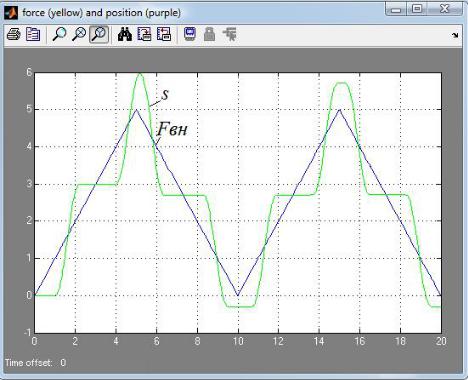Minimize the scope window
Viewport: 468px width, 380px height.
(396, 9)
